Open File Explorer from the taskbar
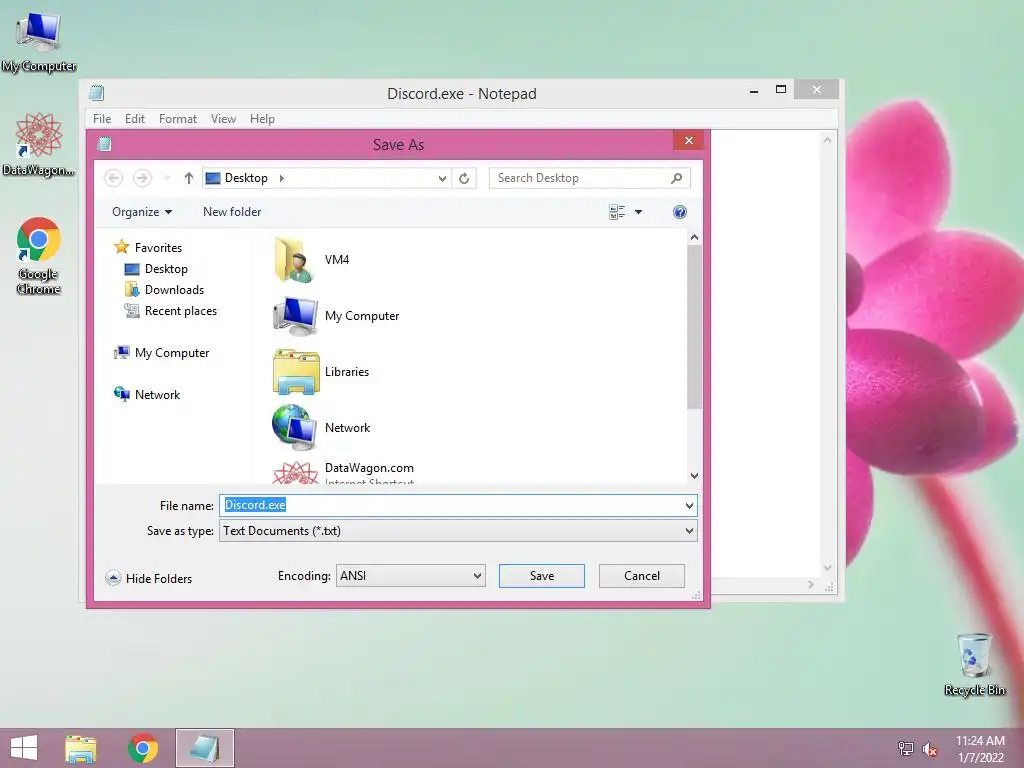 click(x=81, y=748)
